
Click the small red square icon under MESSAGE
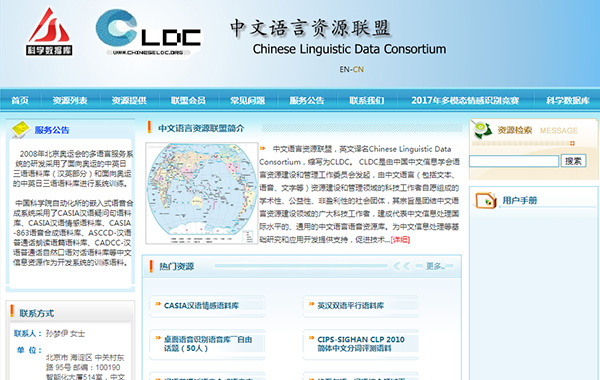click(x=572, y=143)
